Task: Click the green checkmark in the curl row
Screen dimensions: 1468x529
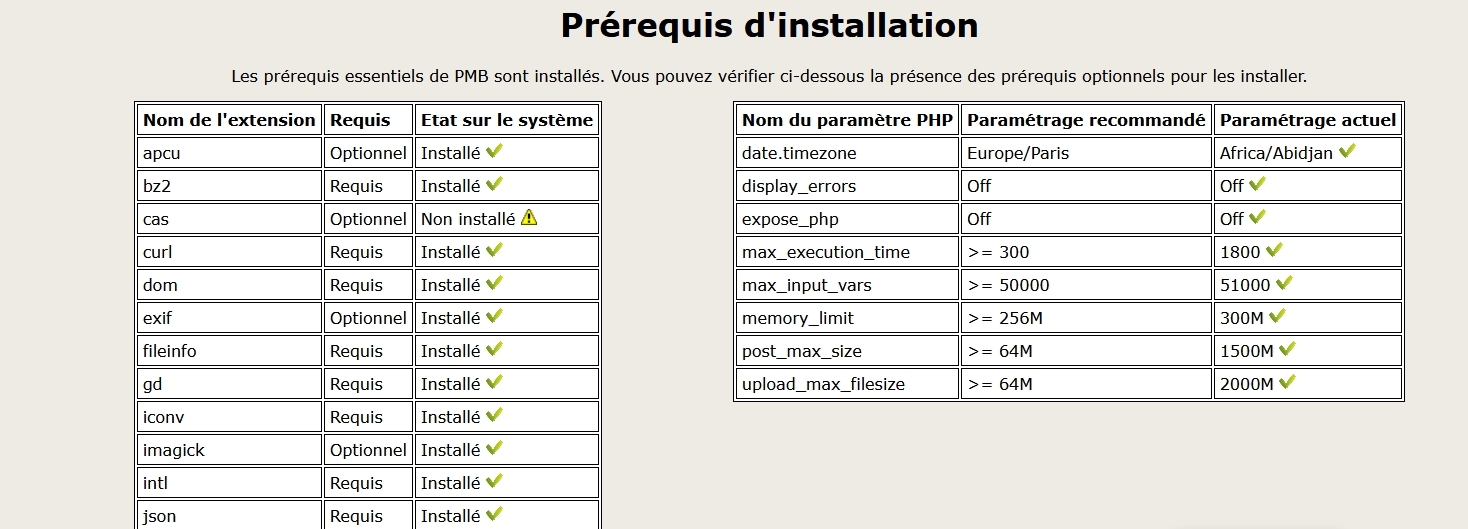Action: 494,250
